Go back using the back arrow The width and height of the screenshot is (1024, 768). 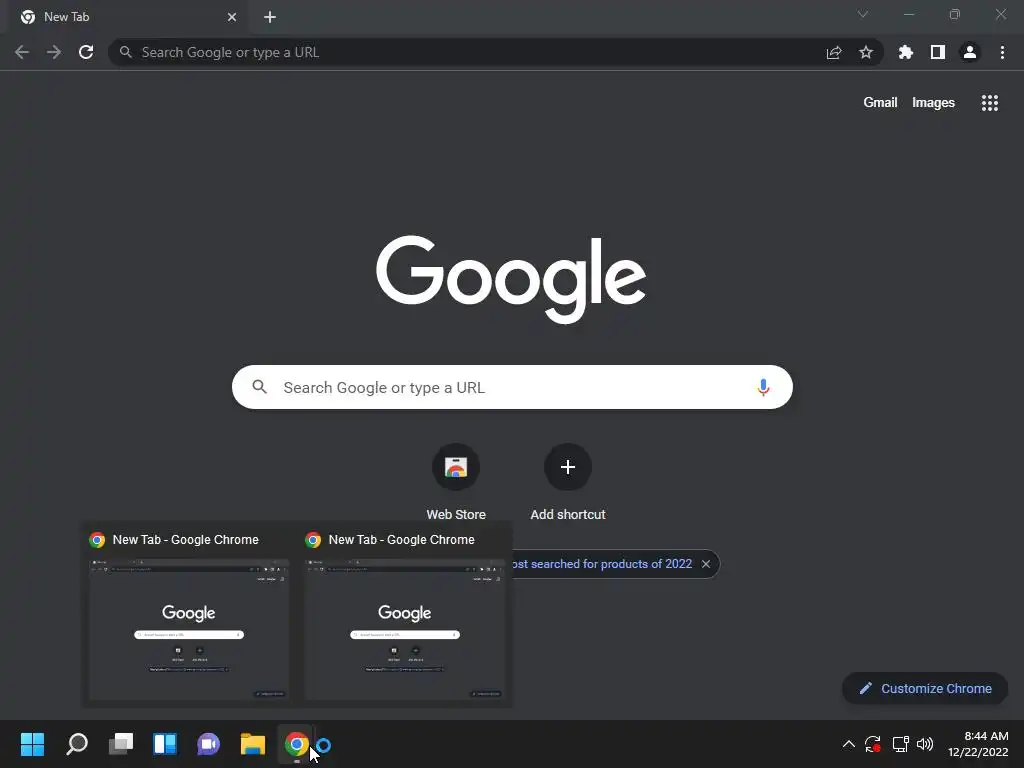(x=22, y=52)
